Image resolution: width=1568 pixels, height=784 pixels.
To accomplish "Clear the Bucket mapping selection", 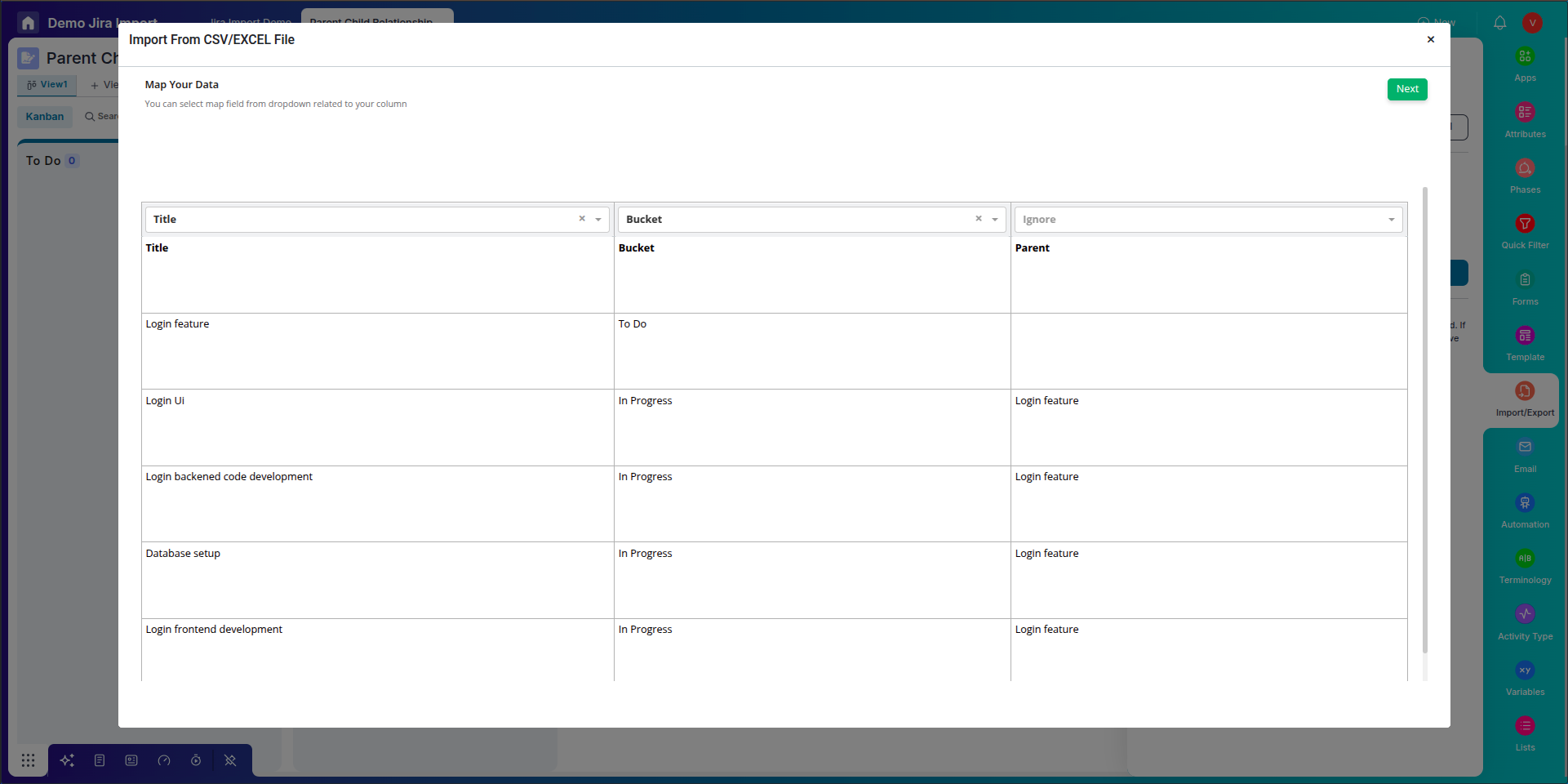I will point(979,219).
